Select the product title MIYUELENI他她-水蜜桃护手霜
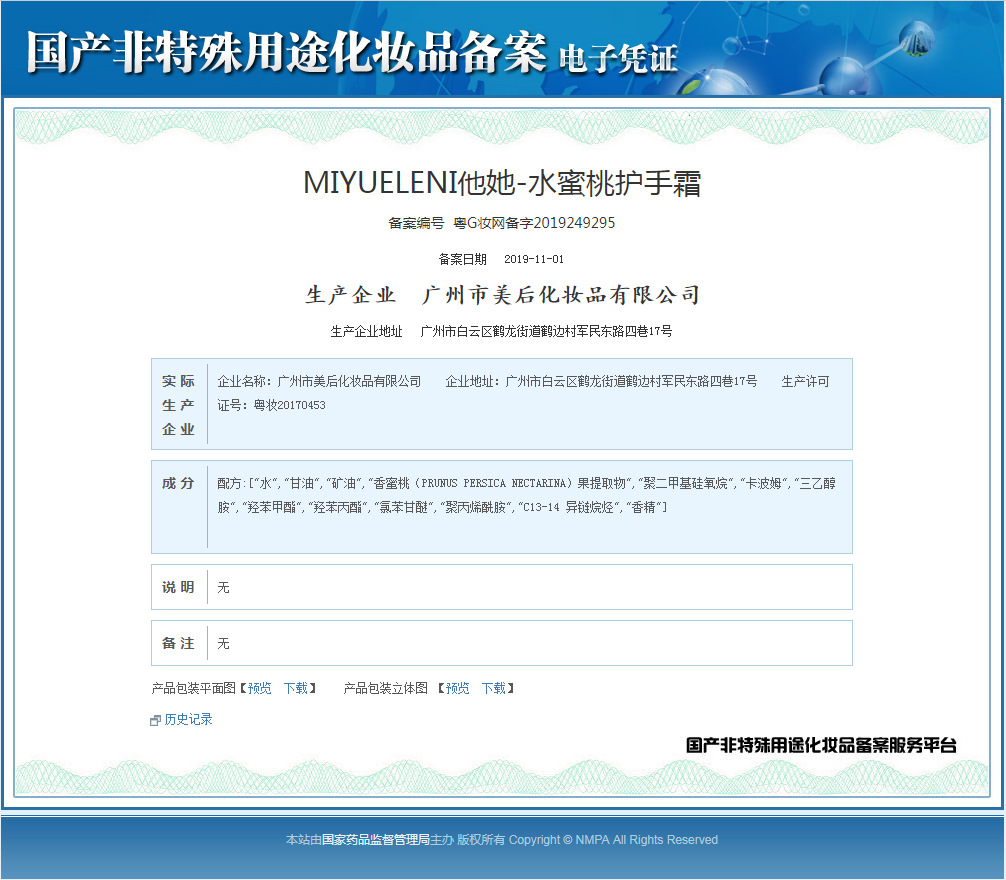This screenshot has height=880, width=1006. [502, 184]
